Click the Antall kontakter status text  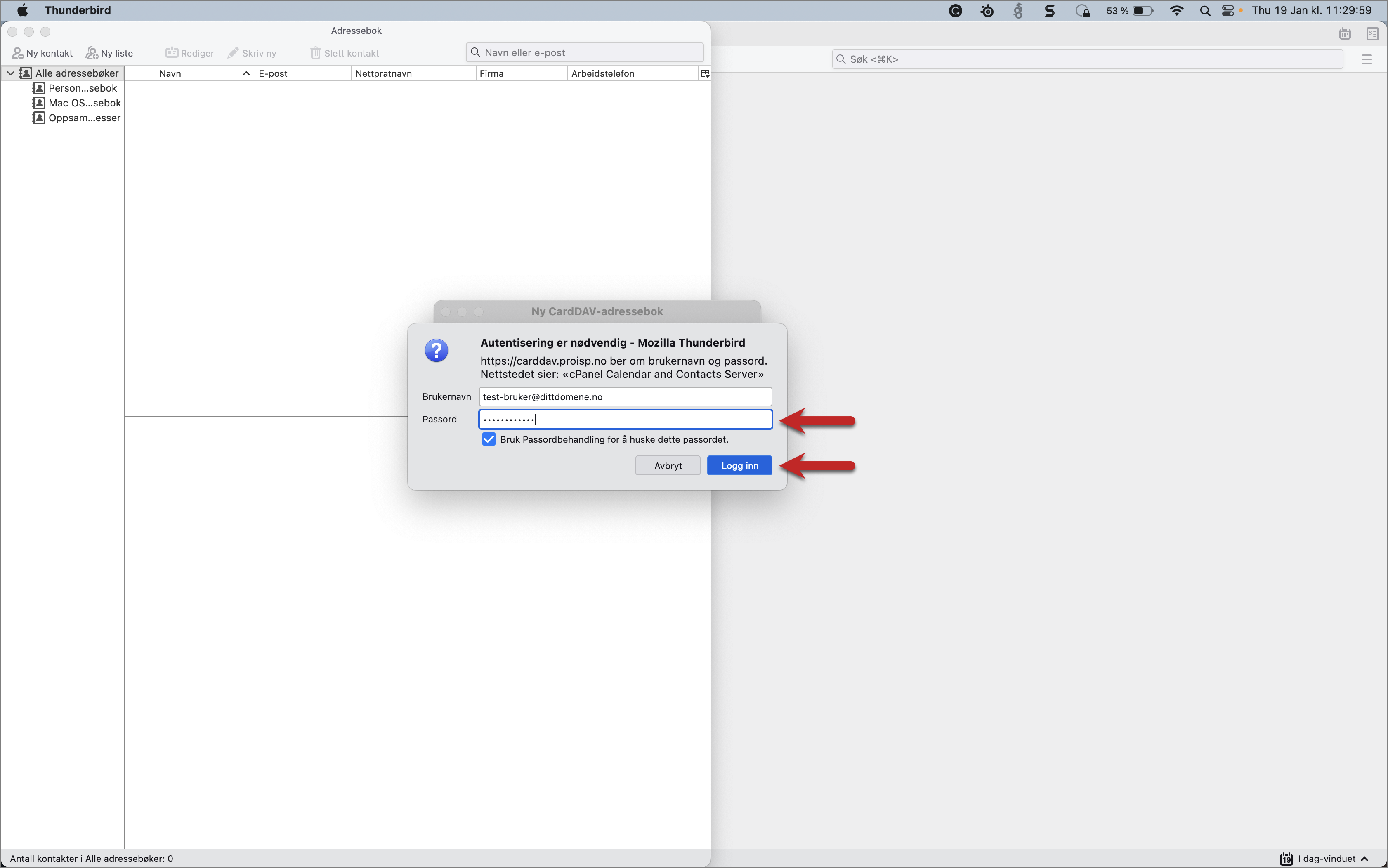click(91, 858)
